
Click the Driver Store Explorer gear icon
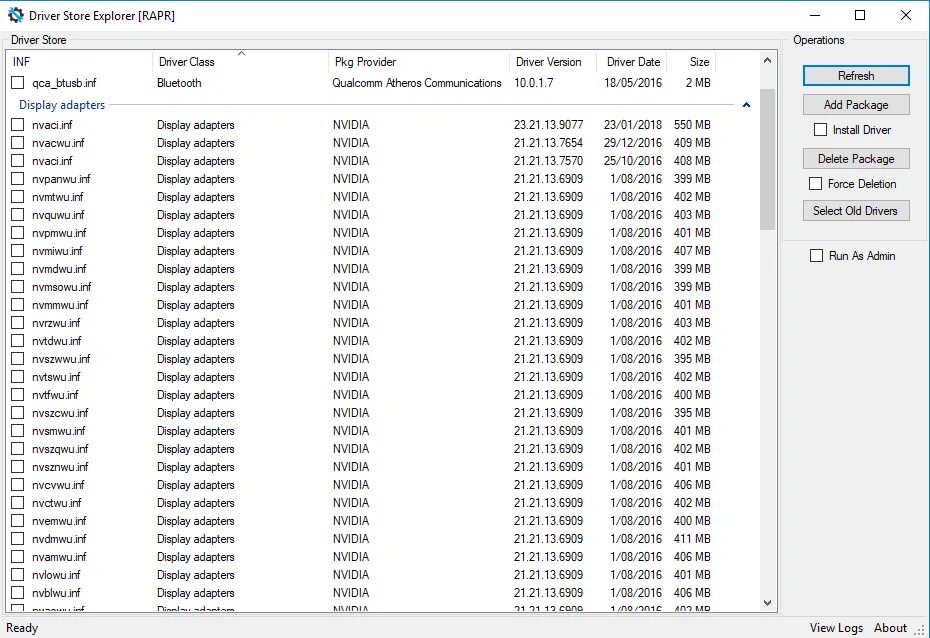16,15
